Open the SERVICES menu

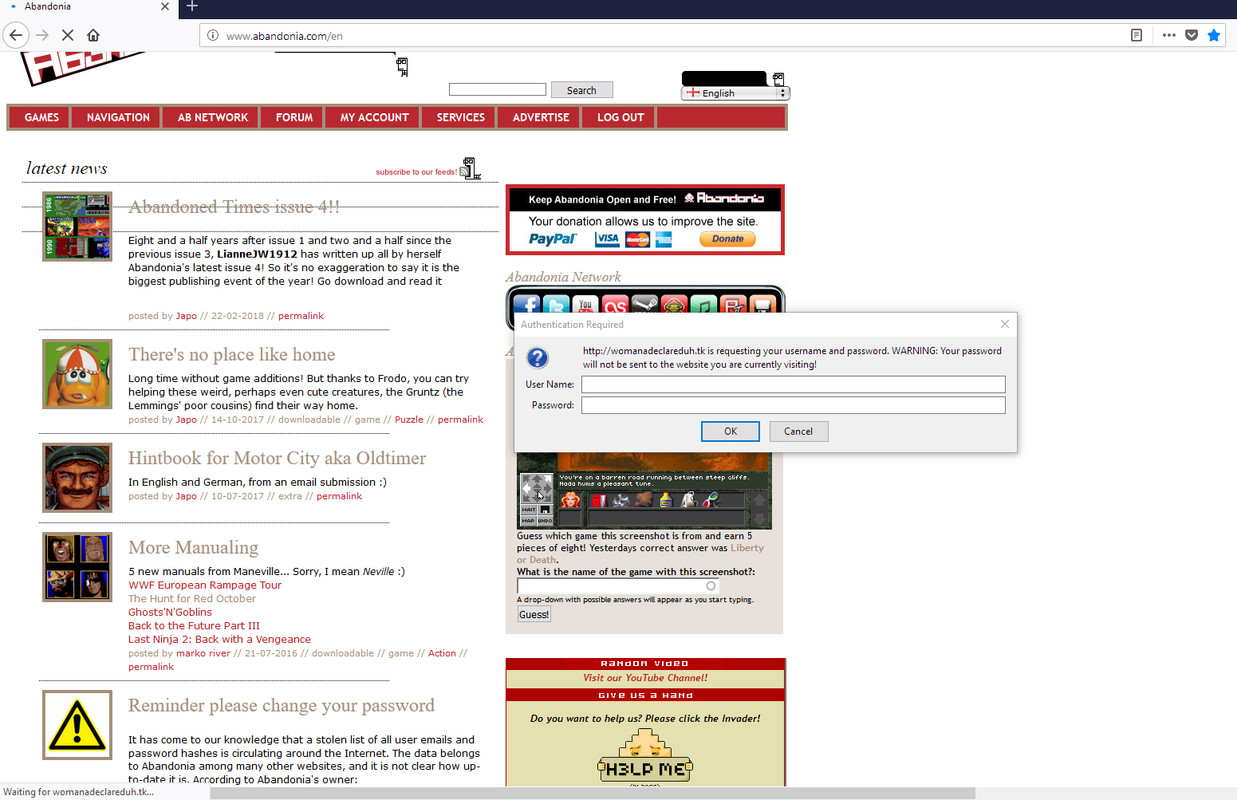click(x=460, y=117)
